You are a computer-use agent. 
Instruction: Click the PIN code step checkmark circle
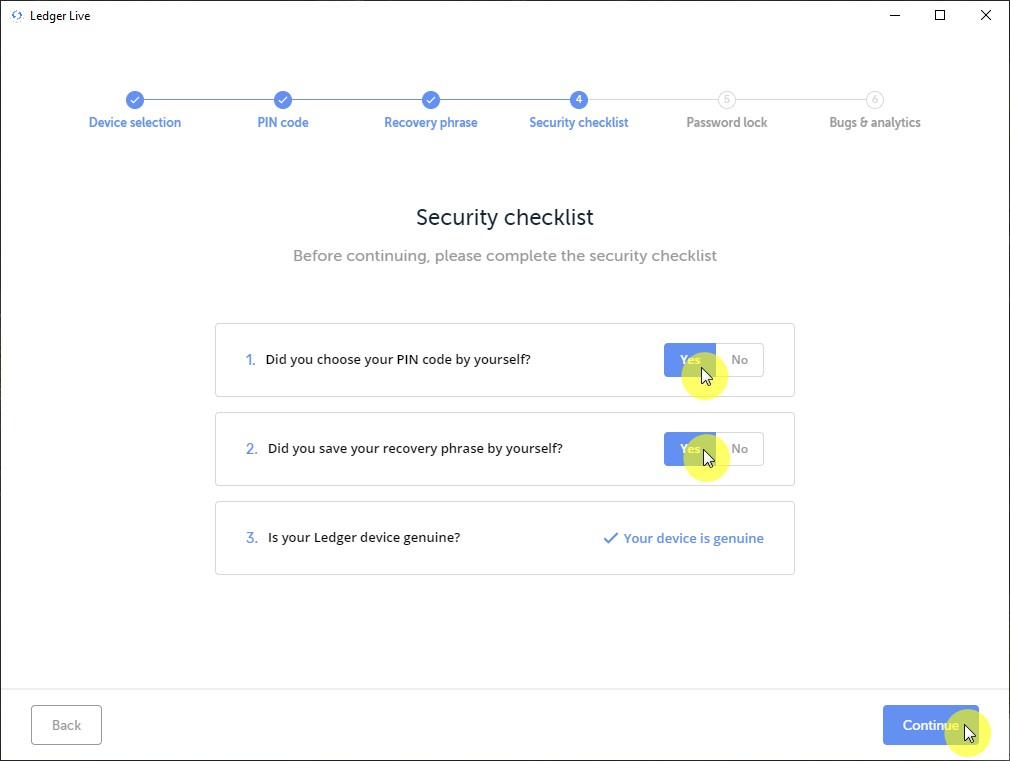pos(283,100)
